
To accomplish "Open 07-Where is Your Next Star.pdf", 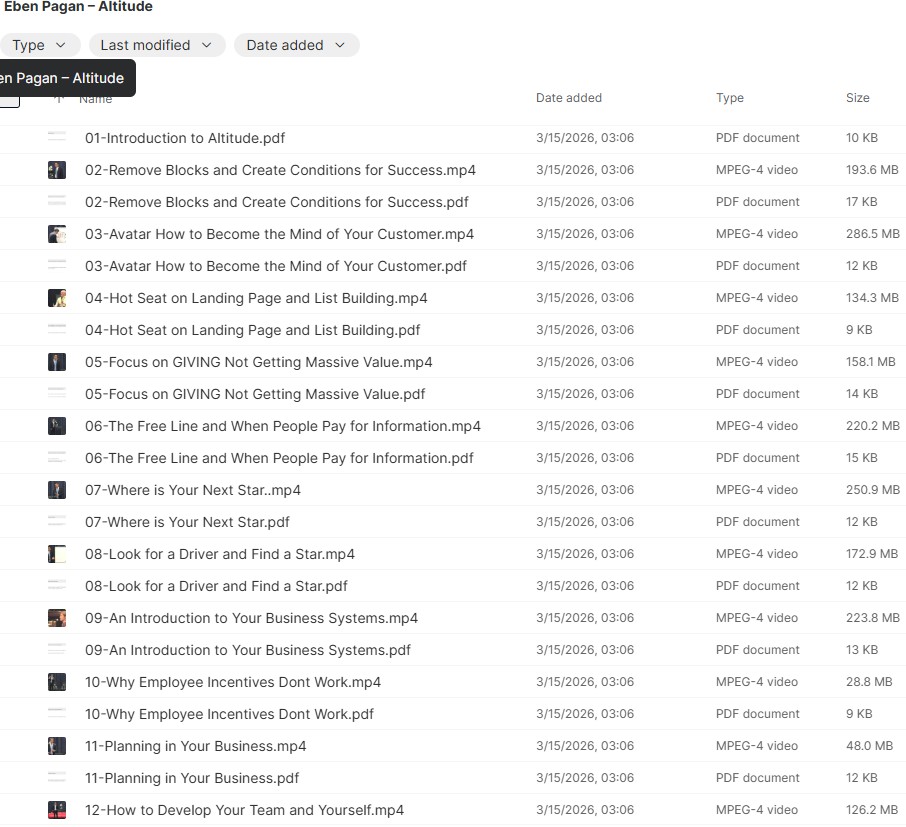I will [187, 522].
